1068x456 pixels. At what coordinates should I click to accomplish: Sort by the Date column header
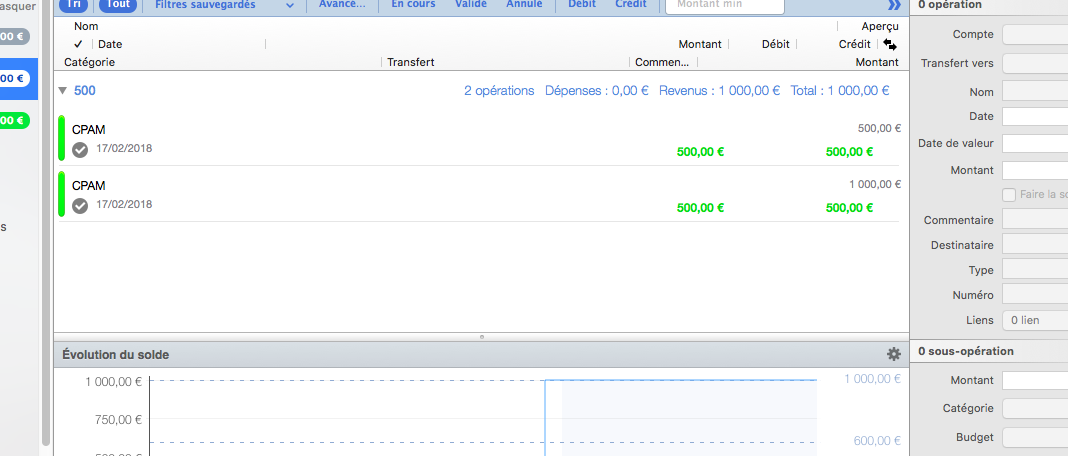(110, 44)
